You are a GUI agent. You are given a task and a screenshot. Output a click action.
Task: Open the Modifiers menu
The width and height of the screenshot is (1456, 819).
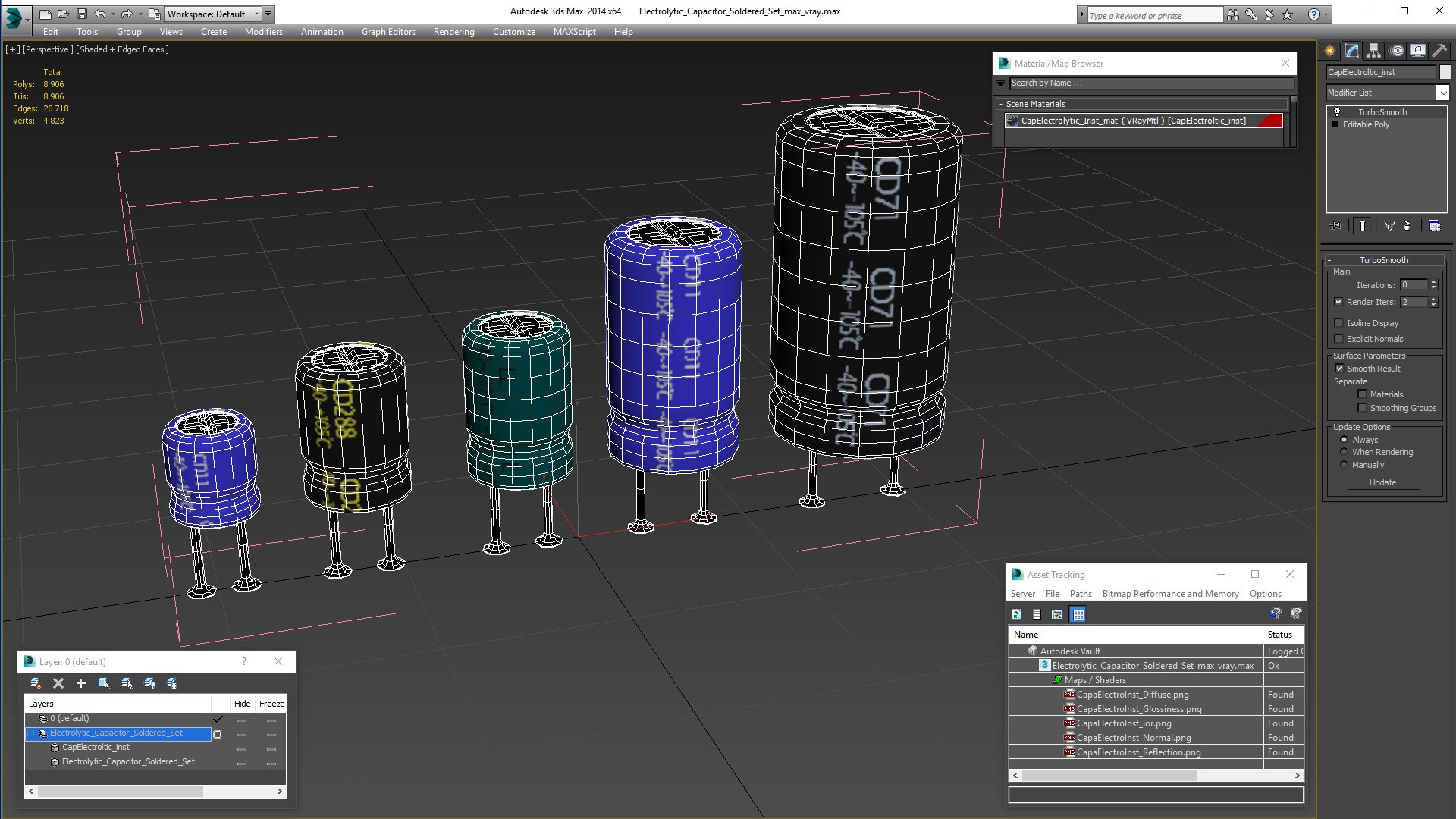[264, 32]
